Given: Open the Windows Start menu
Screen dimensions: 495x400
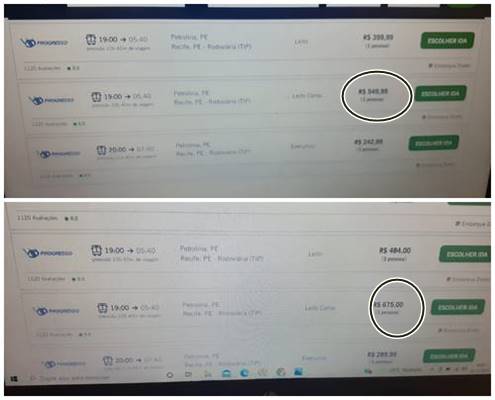Looking at the screenshot, I should click(x=14, y=379).
